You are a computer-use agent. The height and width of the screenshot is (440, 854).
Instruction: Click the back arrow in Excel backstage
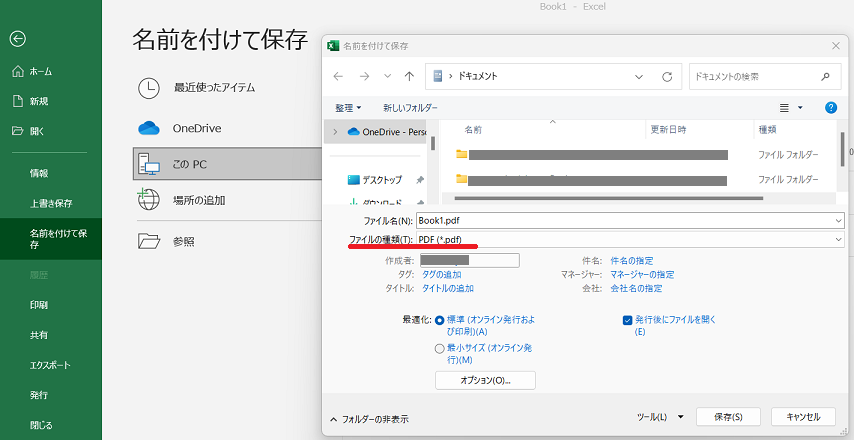pos(17,38)
